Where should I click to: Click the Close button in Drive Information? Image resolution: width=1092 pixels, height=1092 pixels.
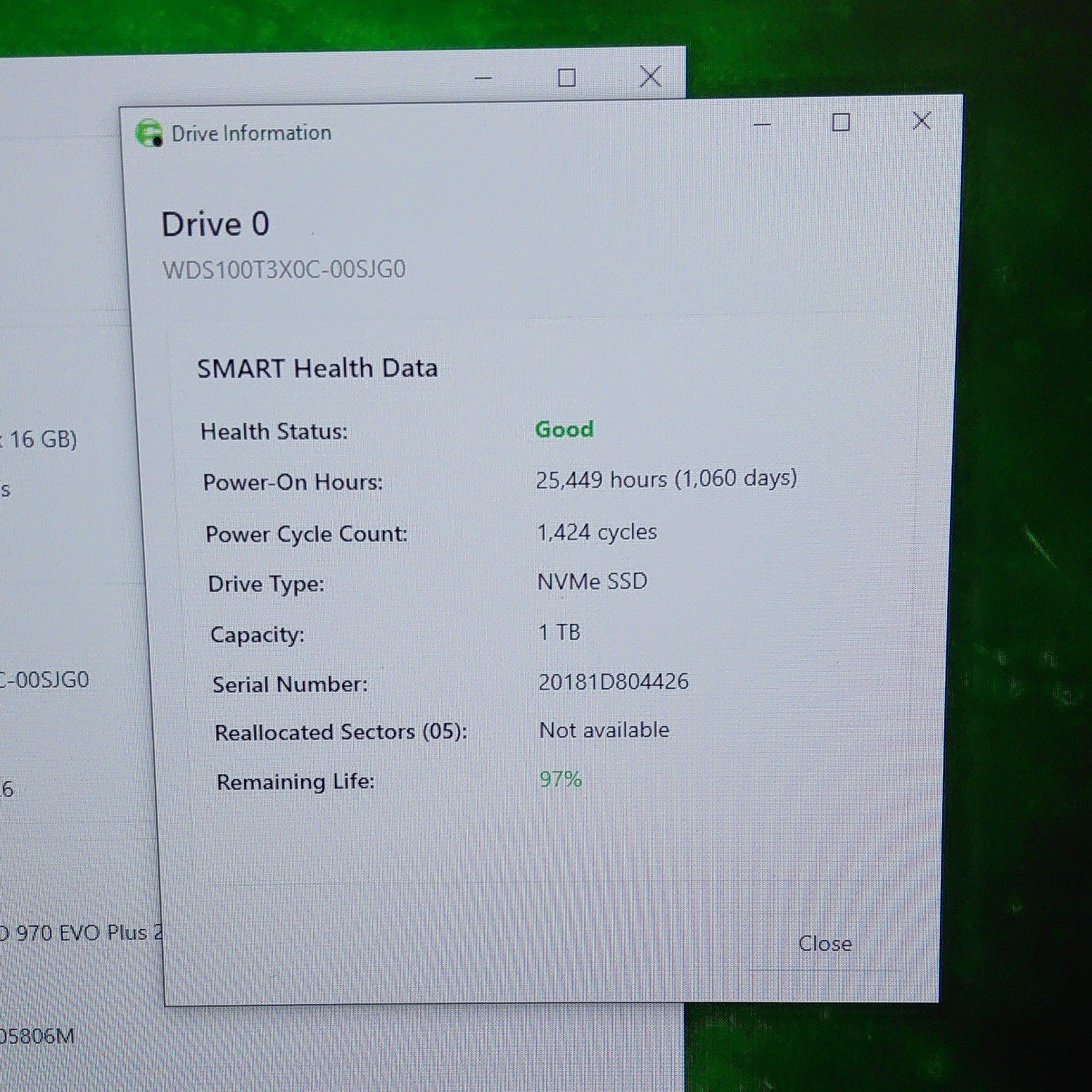coord(825,943)
